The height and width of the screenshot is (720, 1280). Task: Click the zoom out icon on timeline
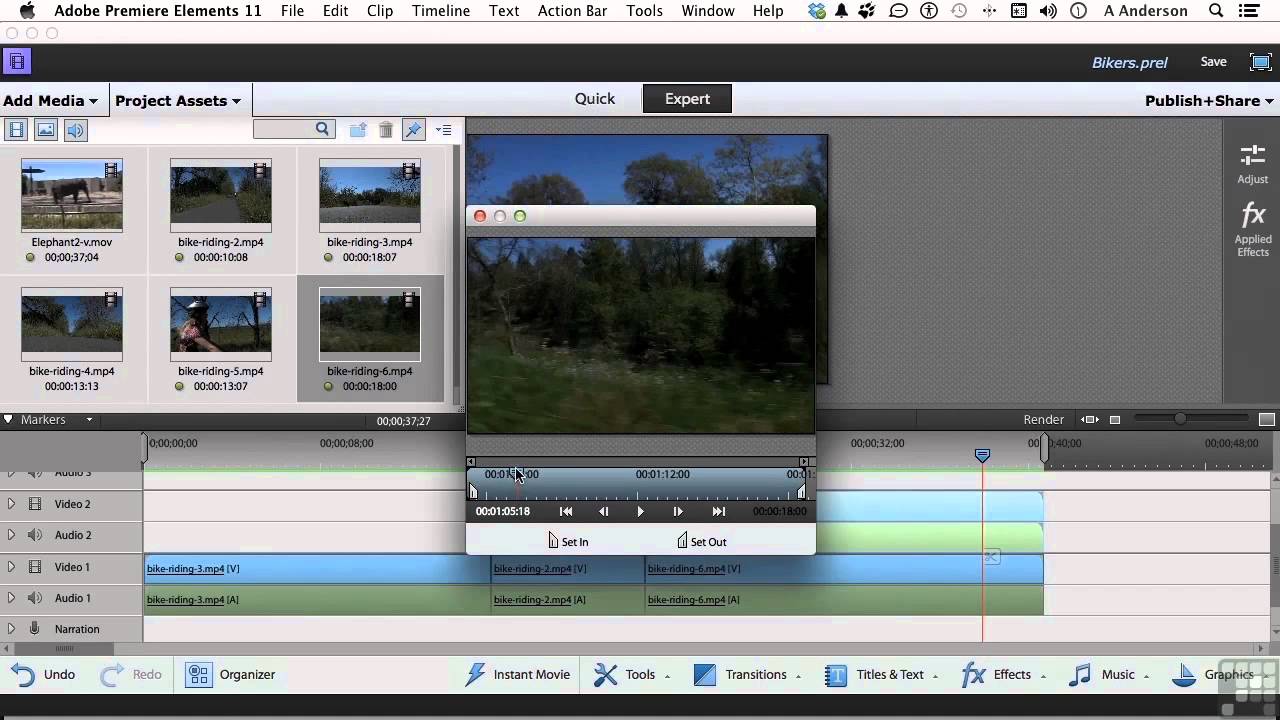coord(1115,420)
